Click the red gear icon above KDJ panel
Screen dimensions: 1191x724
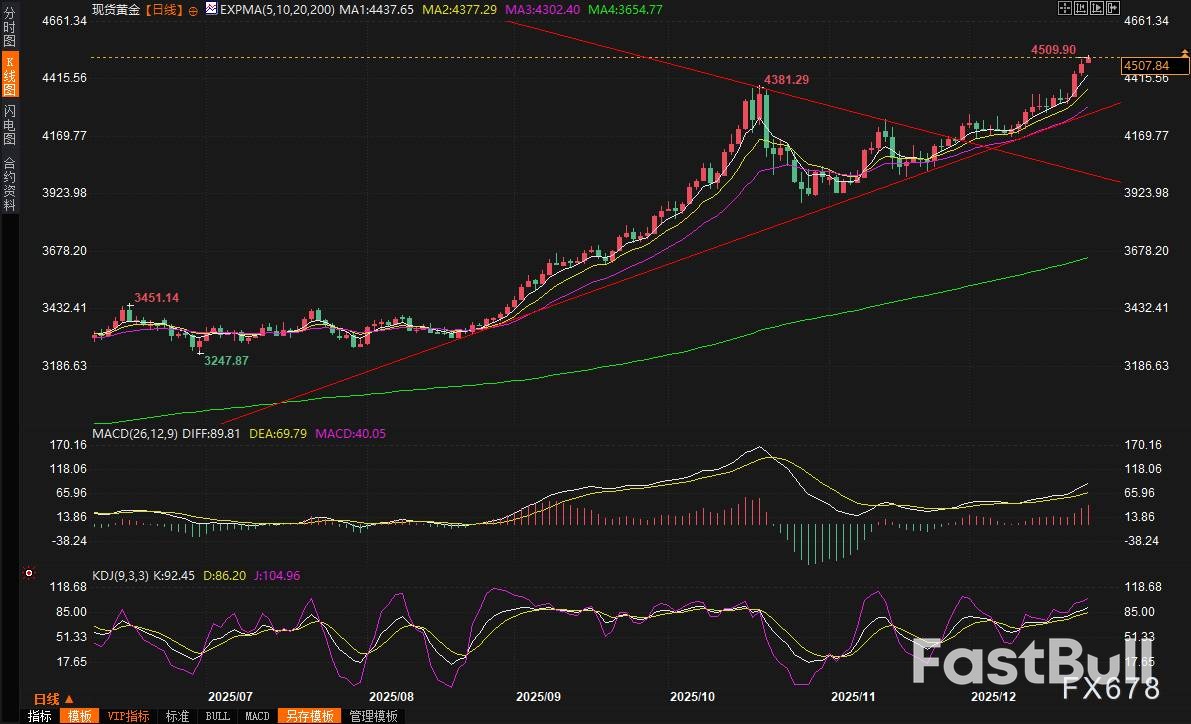click(29, 574)
